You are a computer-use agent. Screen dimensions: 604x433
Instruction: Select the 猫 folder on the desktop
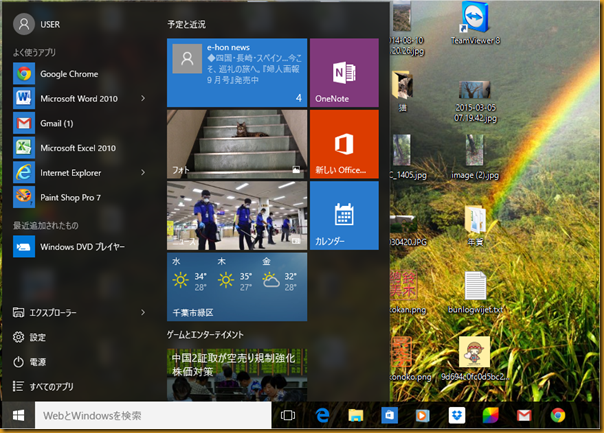point(402,92)
